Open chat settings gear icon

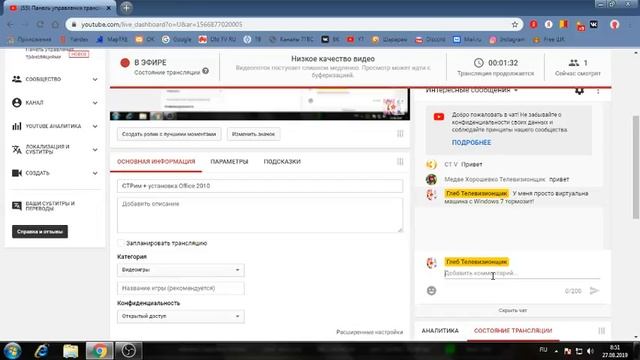579,91
